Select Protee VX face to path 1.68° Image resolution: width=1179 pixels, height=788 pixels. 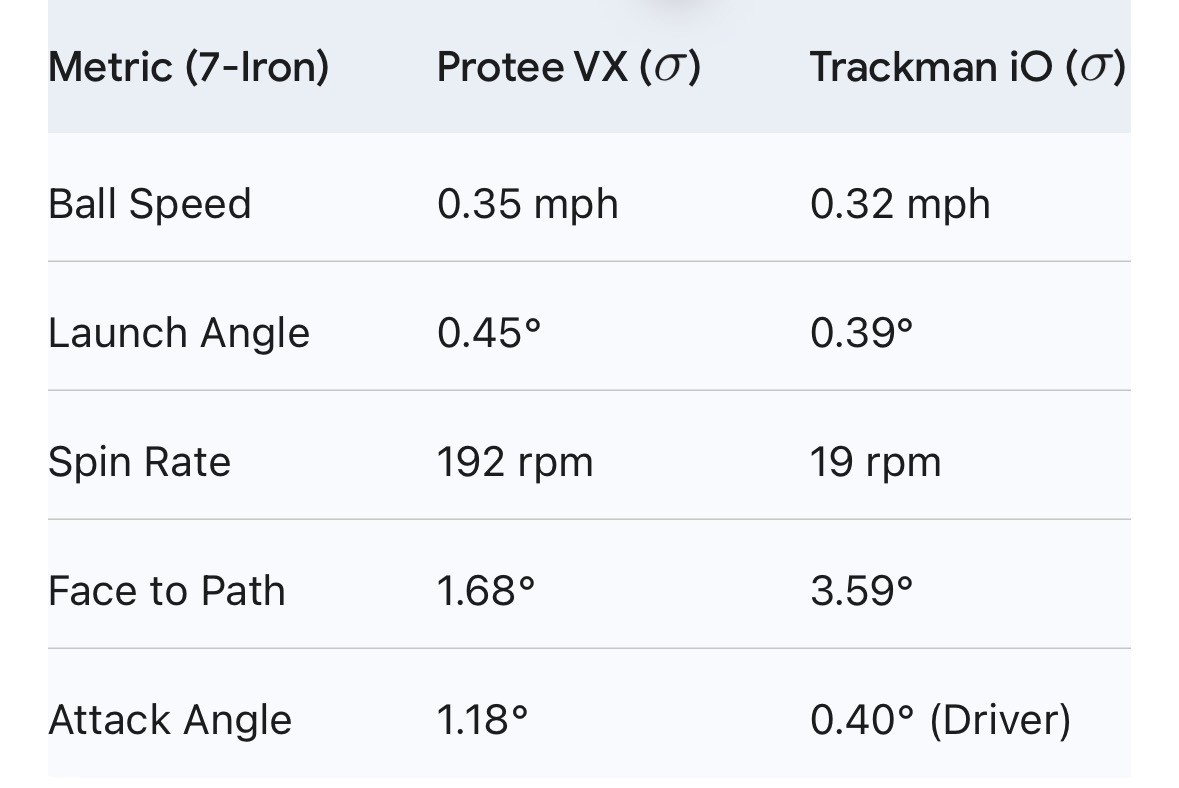(x=486, y=591)
